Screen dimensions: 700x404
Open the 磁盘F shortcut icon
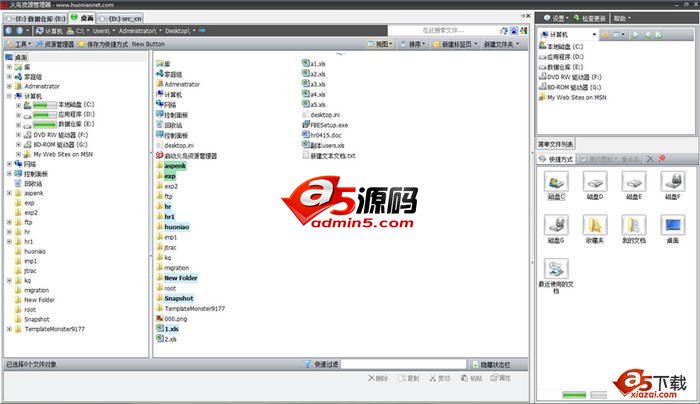point(672,182)
